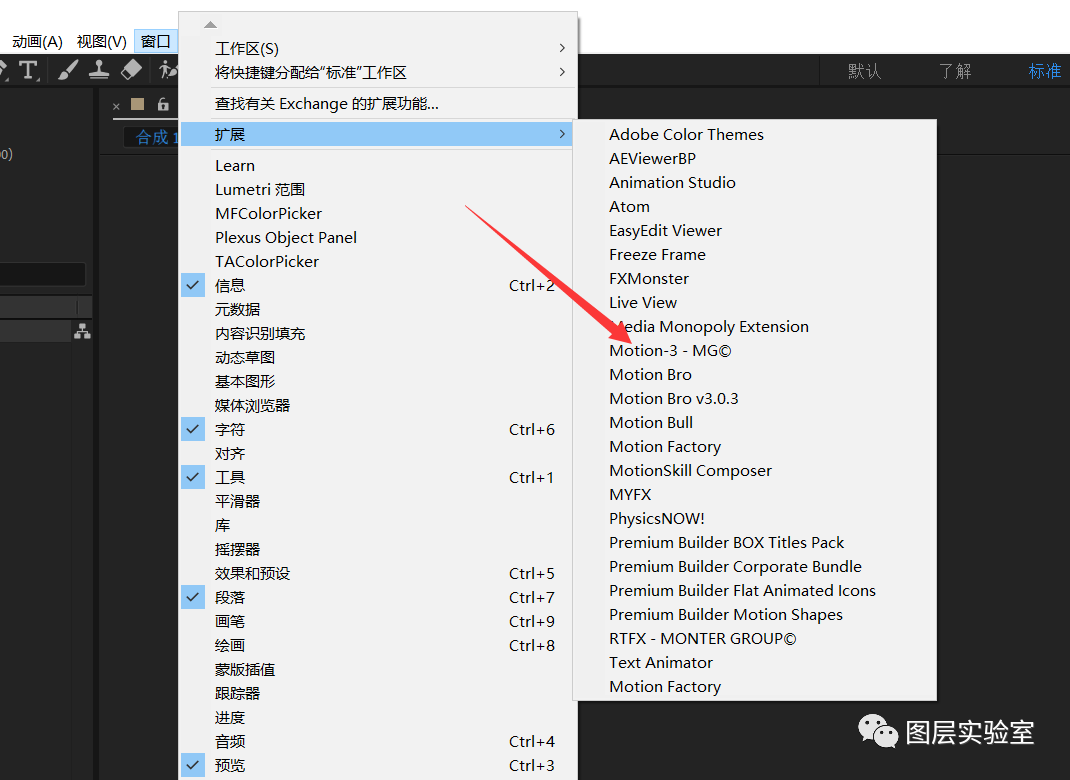Viewport: 1070px width, 780px height.
Task: Launch Adobe Color Themes extension
Action: pos(755,134)
